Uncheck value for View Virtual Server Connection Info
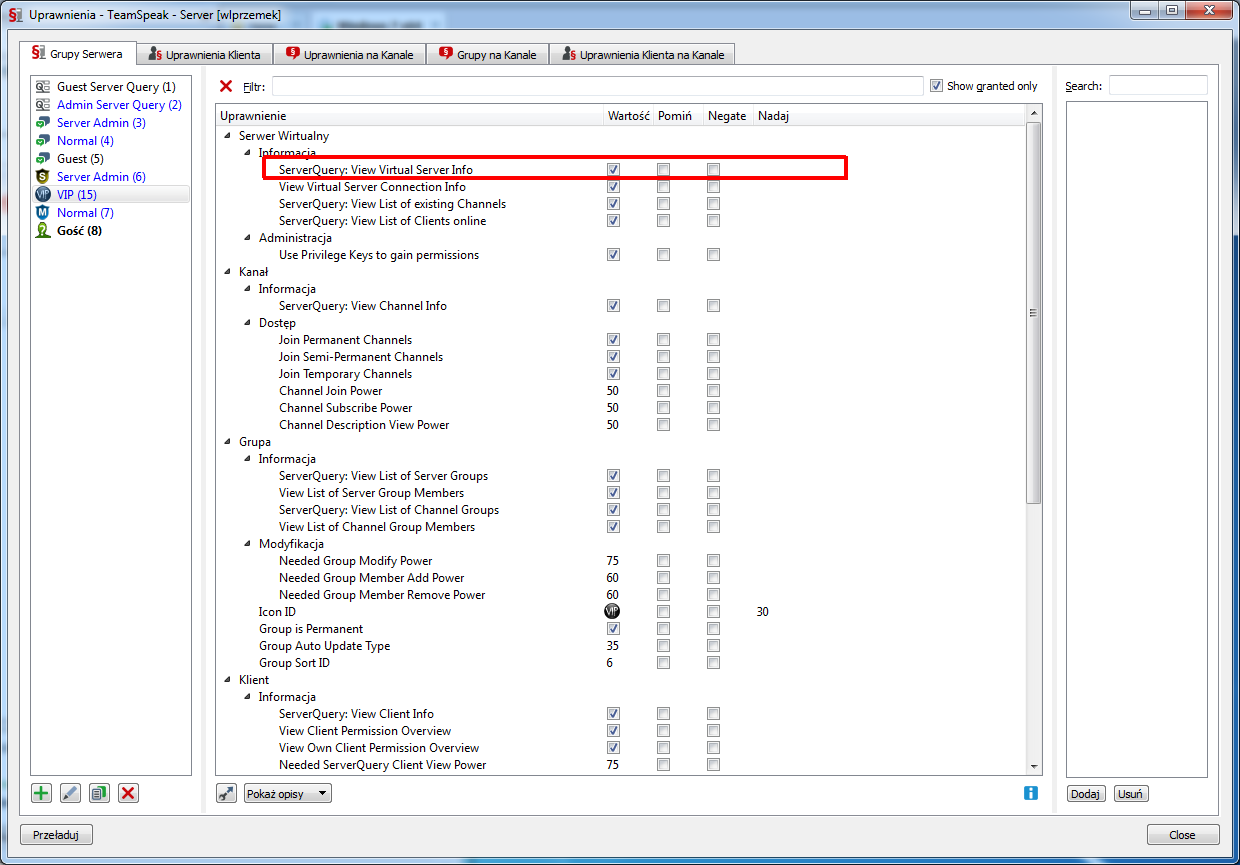This screenshot has width=1240, height=865. [x=613, y=187]
